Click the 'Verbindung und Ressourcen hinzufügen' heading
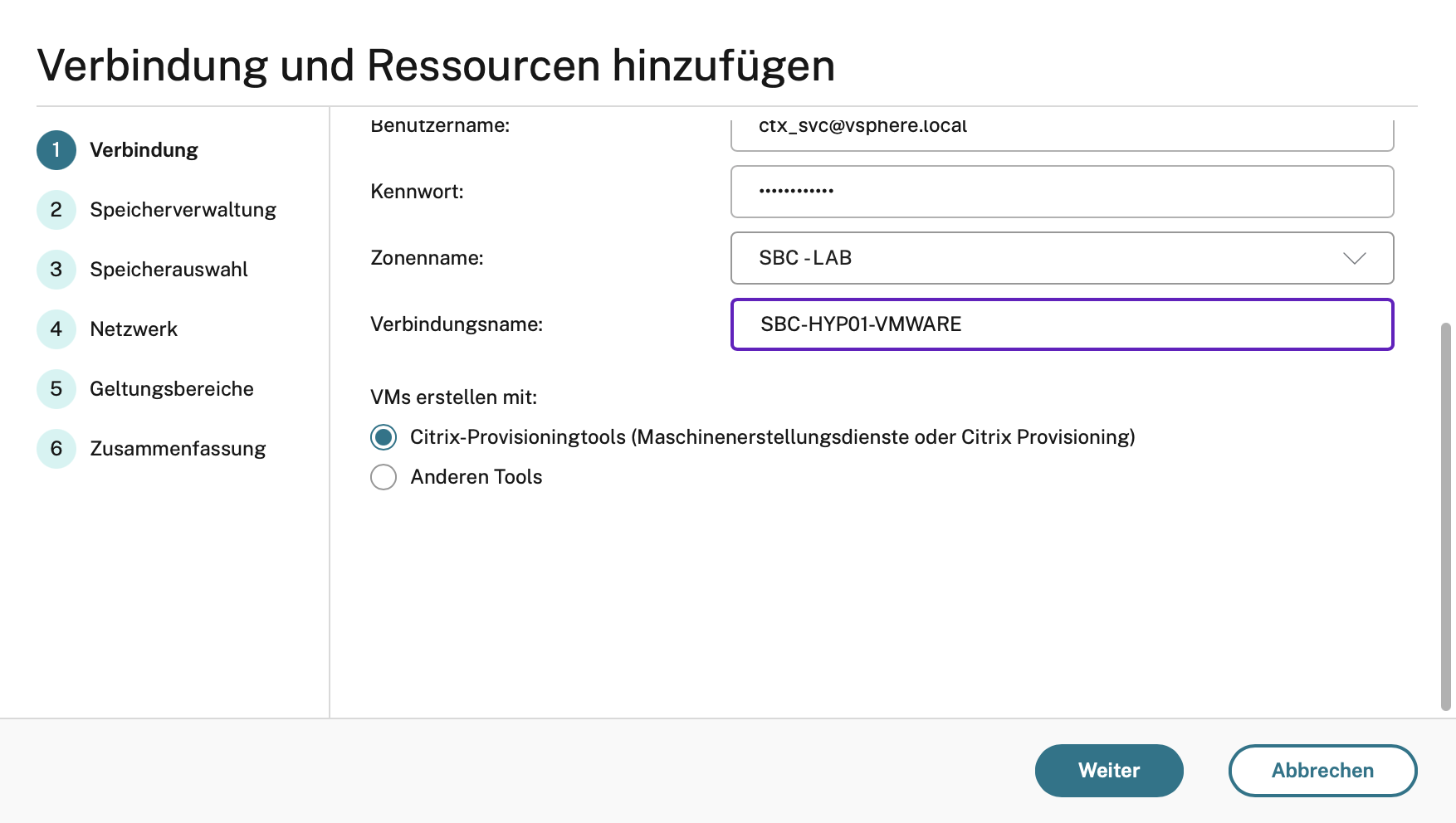 pyautogui.click(x=436, y=66)
